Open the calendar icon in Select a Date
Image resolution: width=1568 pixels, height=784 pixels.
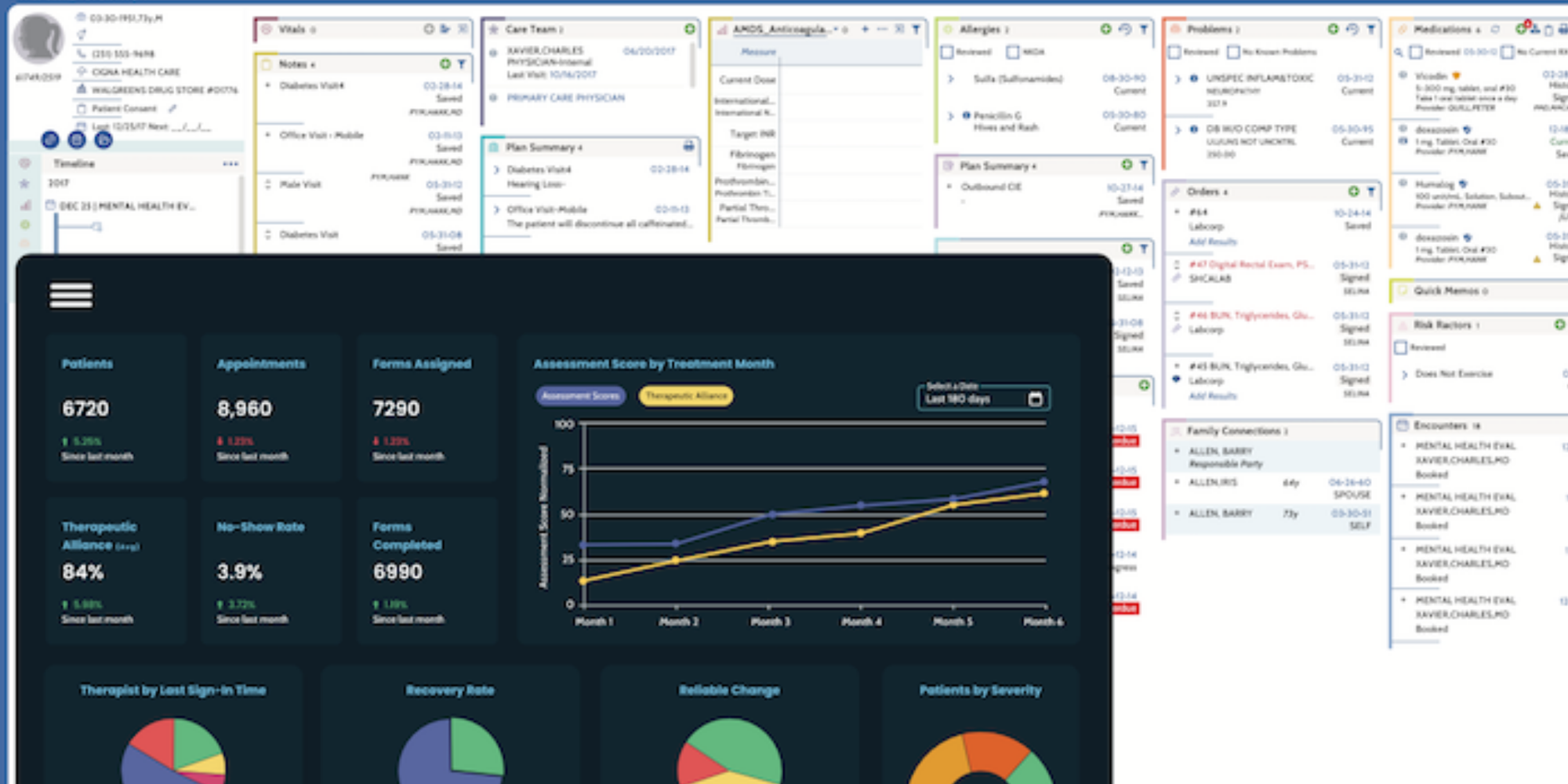click(1036, 400)
